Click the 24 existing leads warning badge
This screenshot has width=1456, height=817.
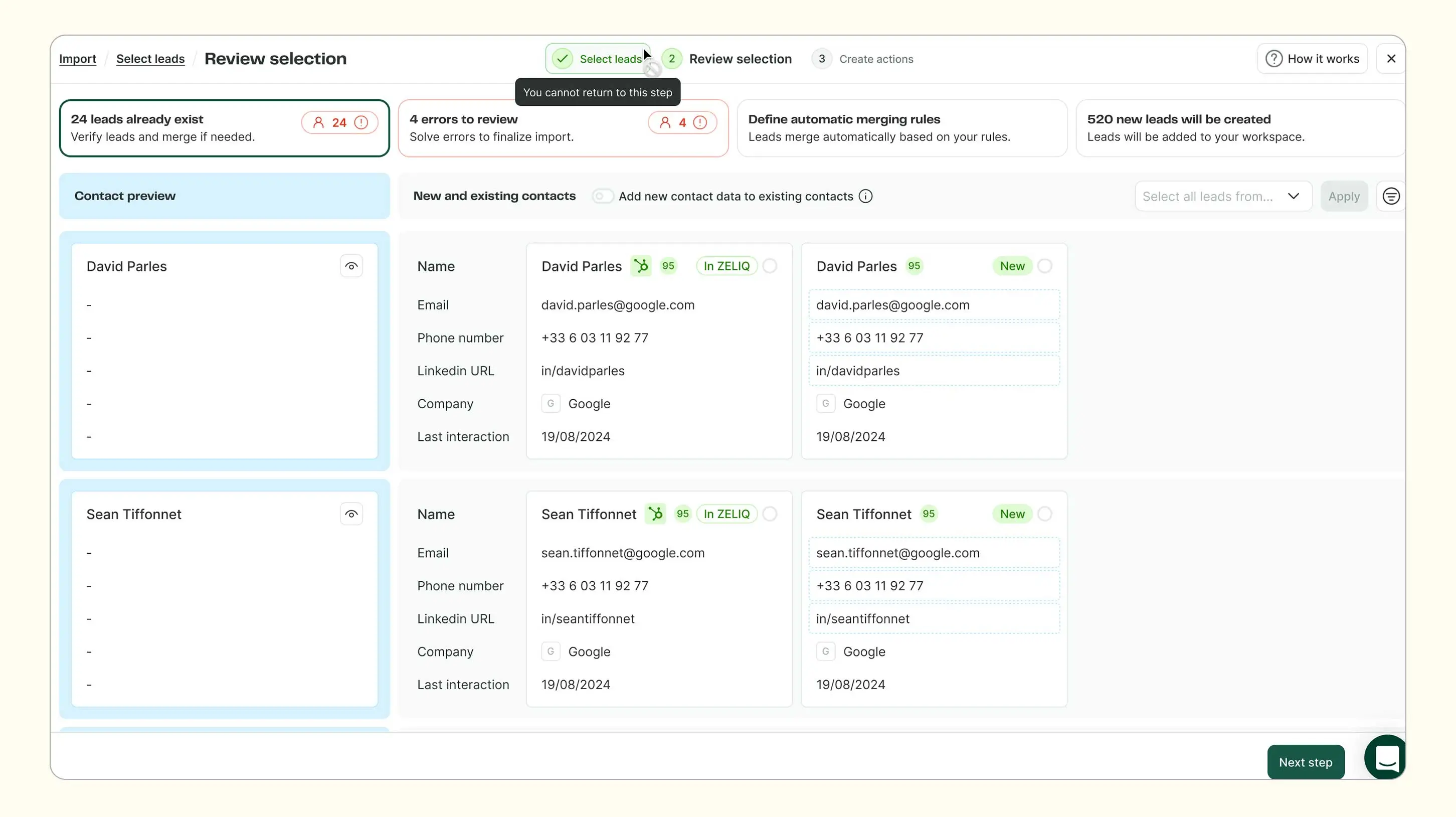point(339,123)
